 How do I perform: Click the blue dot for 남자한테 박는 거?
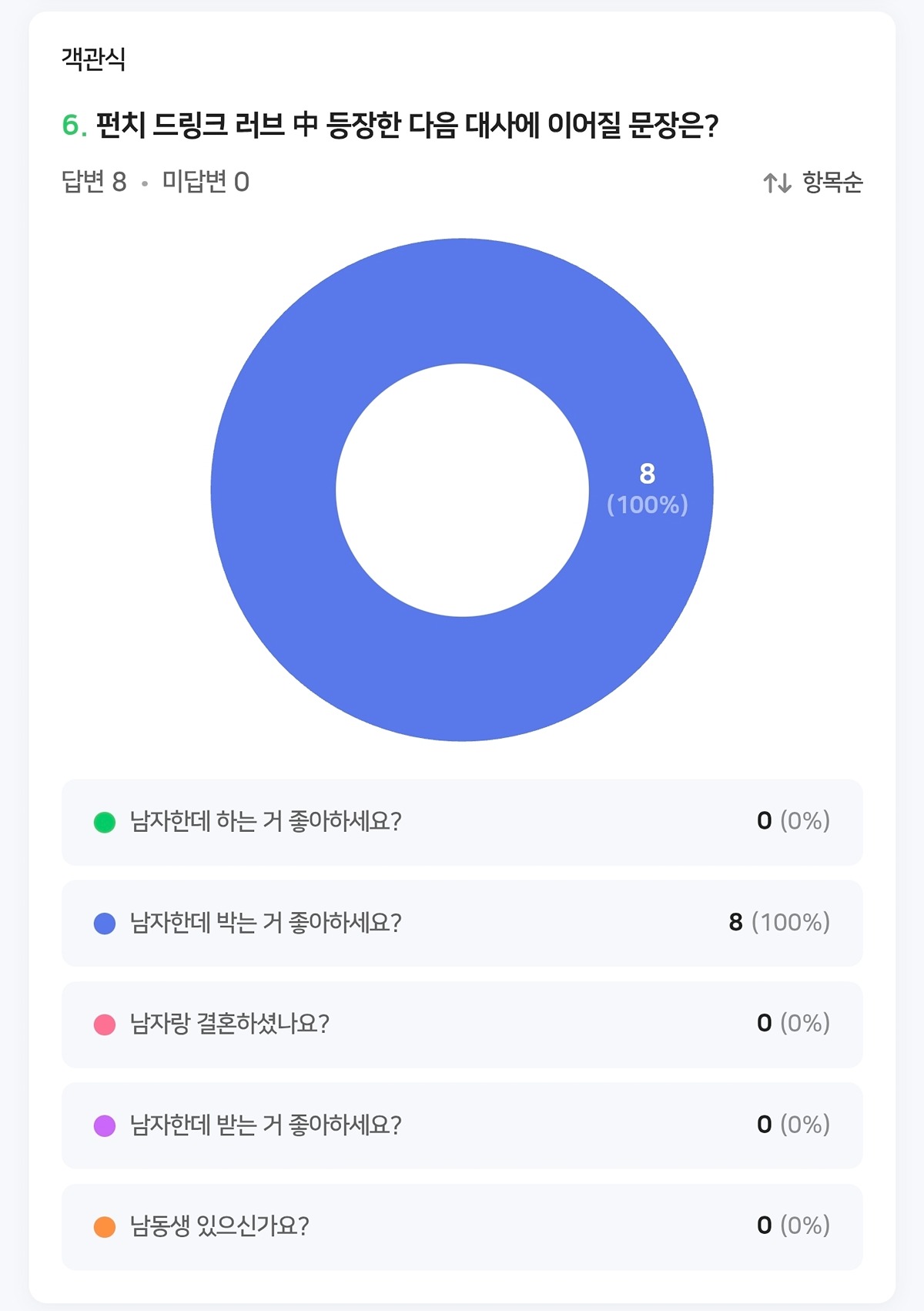pyautogui.click(x=105, y=924)
